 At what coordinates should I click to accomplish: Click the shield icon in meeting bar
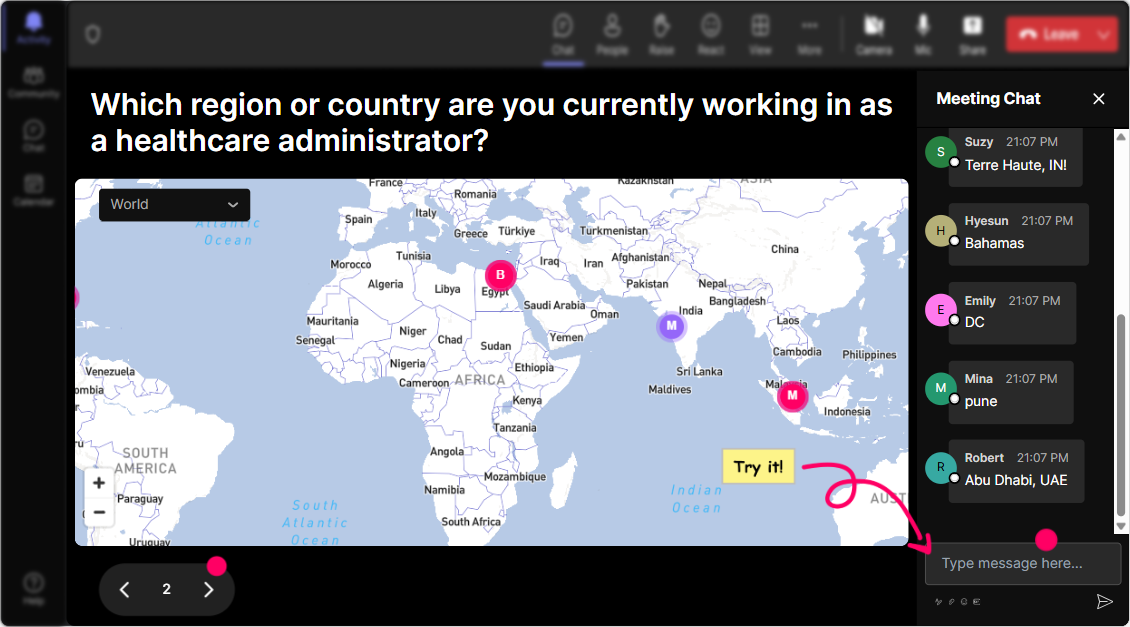tap(93, 34)
